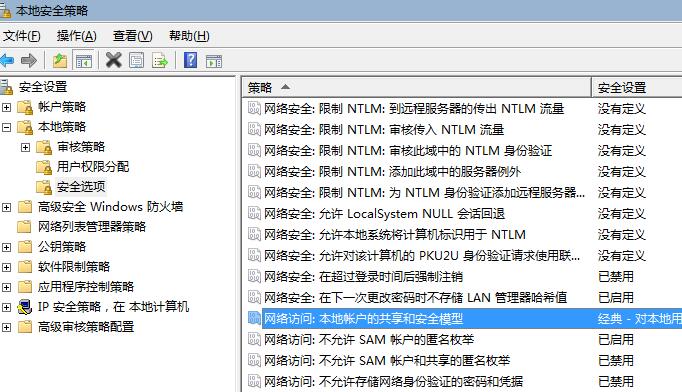This screenshot has width=682, height=392.
Task: Select the 审核策略 folder
Action: coord(81,147)
